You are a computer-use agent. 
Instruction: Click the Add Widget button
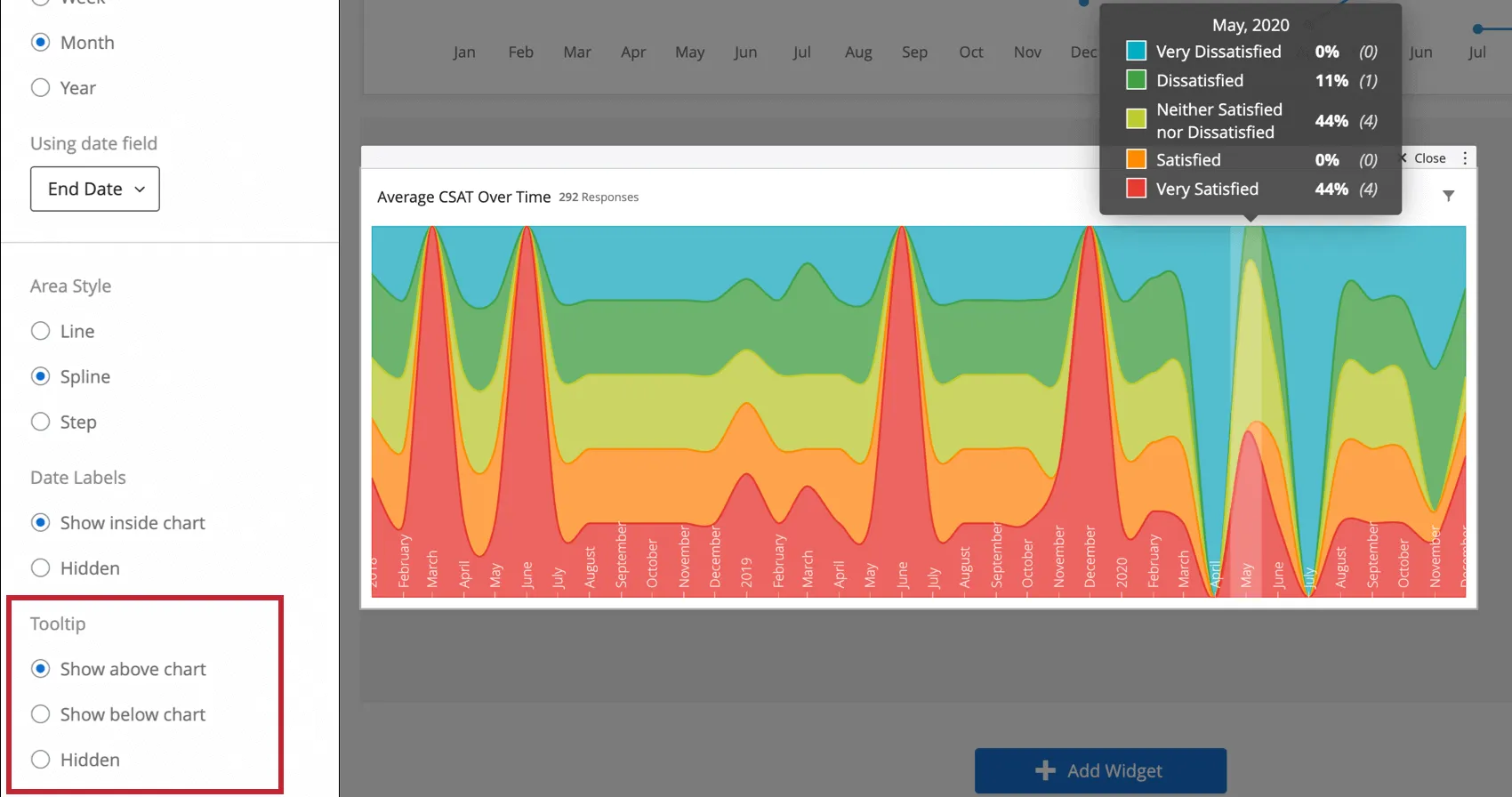coord(1100,770)
